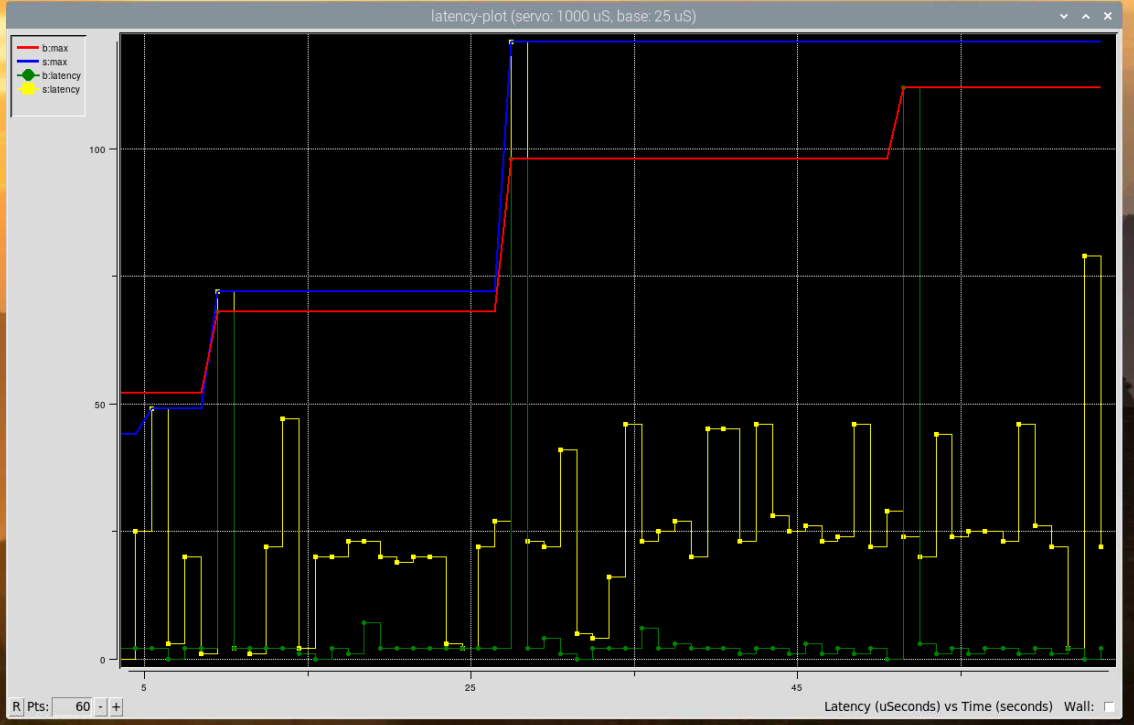Click the x-axis label 25
The height and width of the screenshot is (725, 1134).
point(470,687)
